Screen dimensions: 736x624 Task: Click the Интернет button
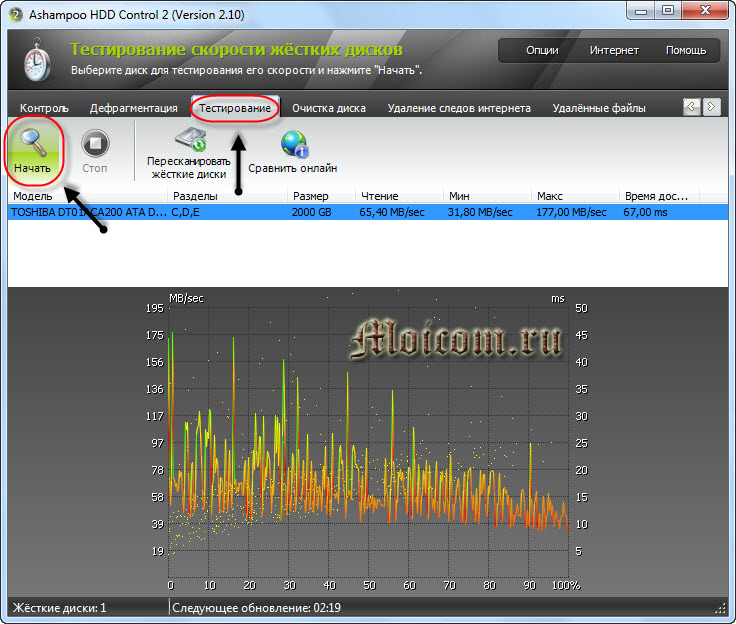click(614, 50)
